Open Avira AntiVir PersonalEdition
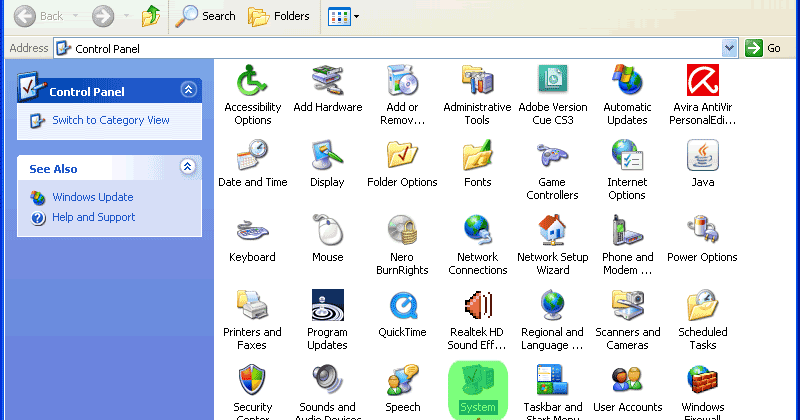Image resolution: width=800 pixels, height=420 pixels. point(703,95)
